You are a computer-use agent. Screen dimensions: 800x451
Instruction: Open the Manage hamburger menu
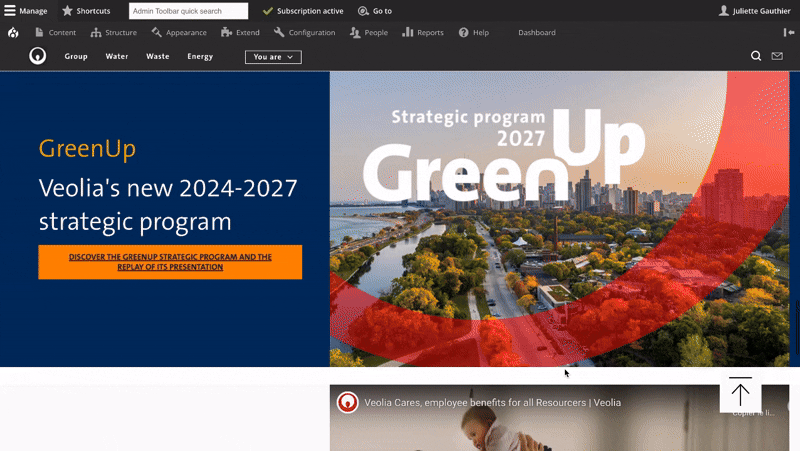pos(10,11)
